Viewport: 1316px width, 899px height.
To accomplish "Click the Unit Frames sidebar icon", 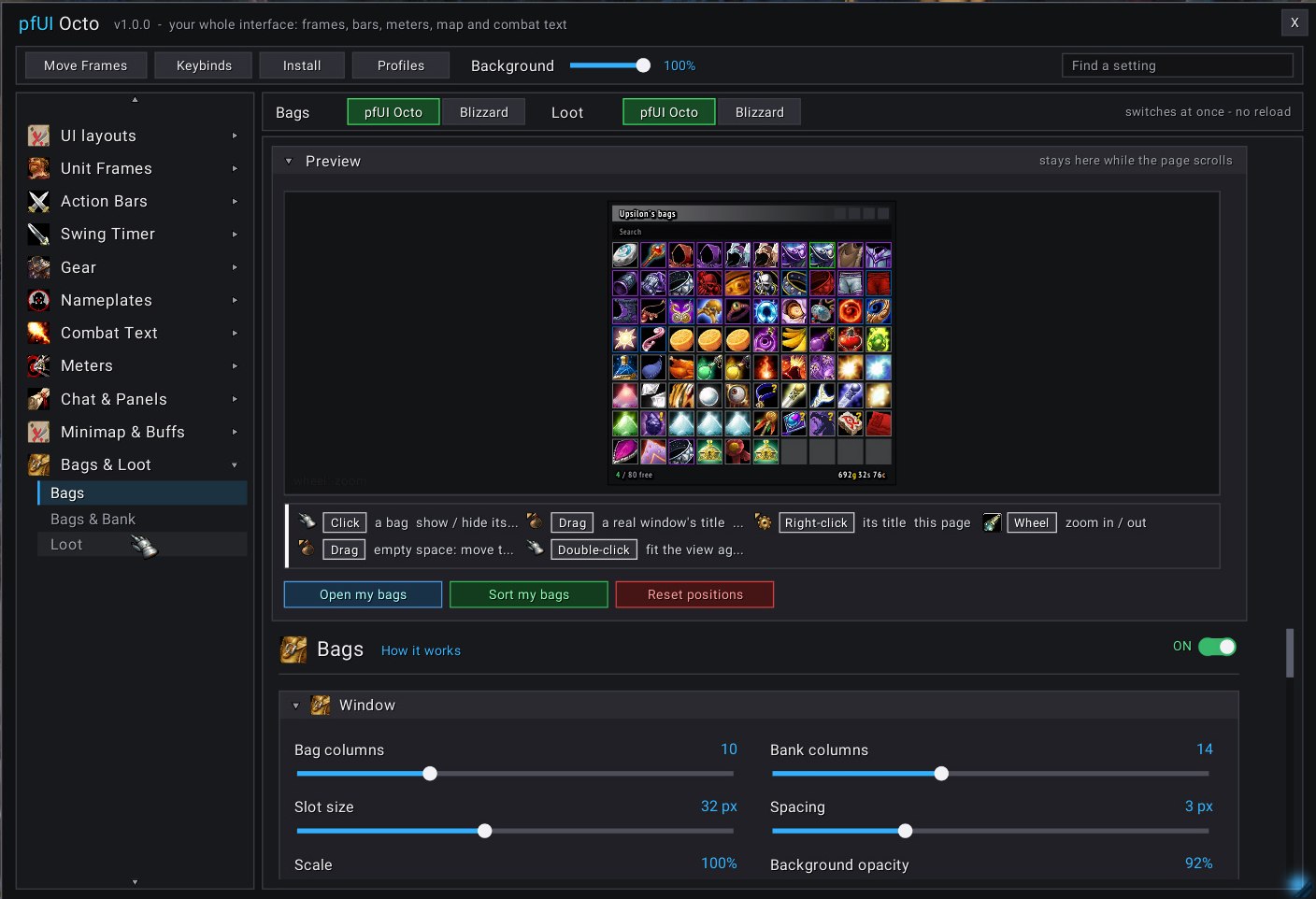I will (x=38, y=168).
